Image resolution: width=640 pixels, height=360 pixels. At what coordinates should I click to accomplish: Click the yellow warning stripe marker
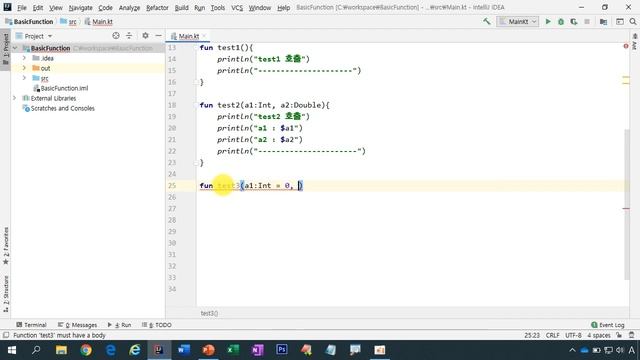626,77
